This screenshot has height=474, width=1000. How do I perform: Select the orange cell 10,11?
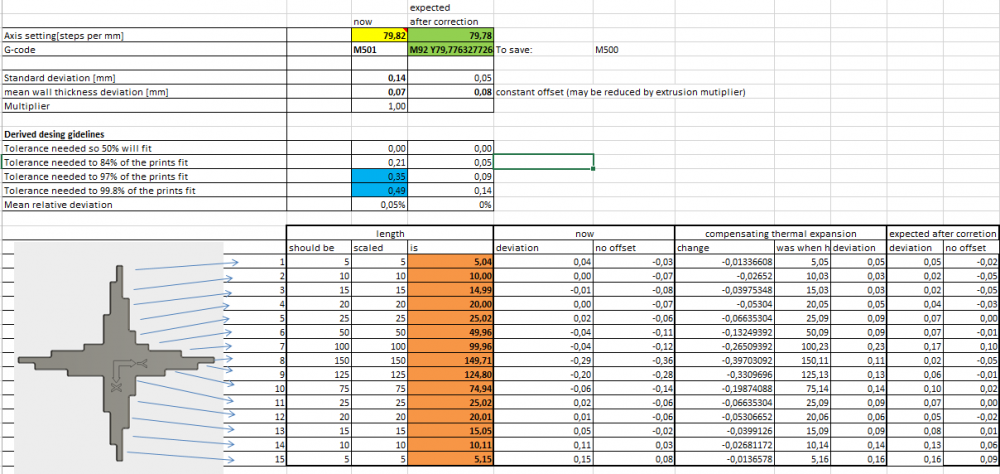[x=450, y=443]
